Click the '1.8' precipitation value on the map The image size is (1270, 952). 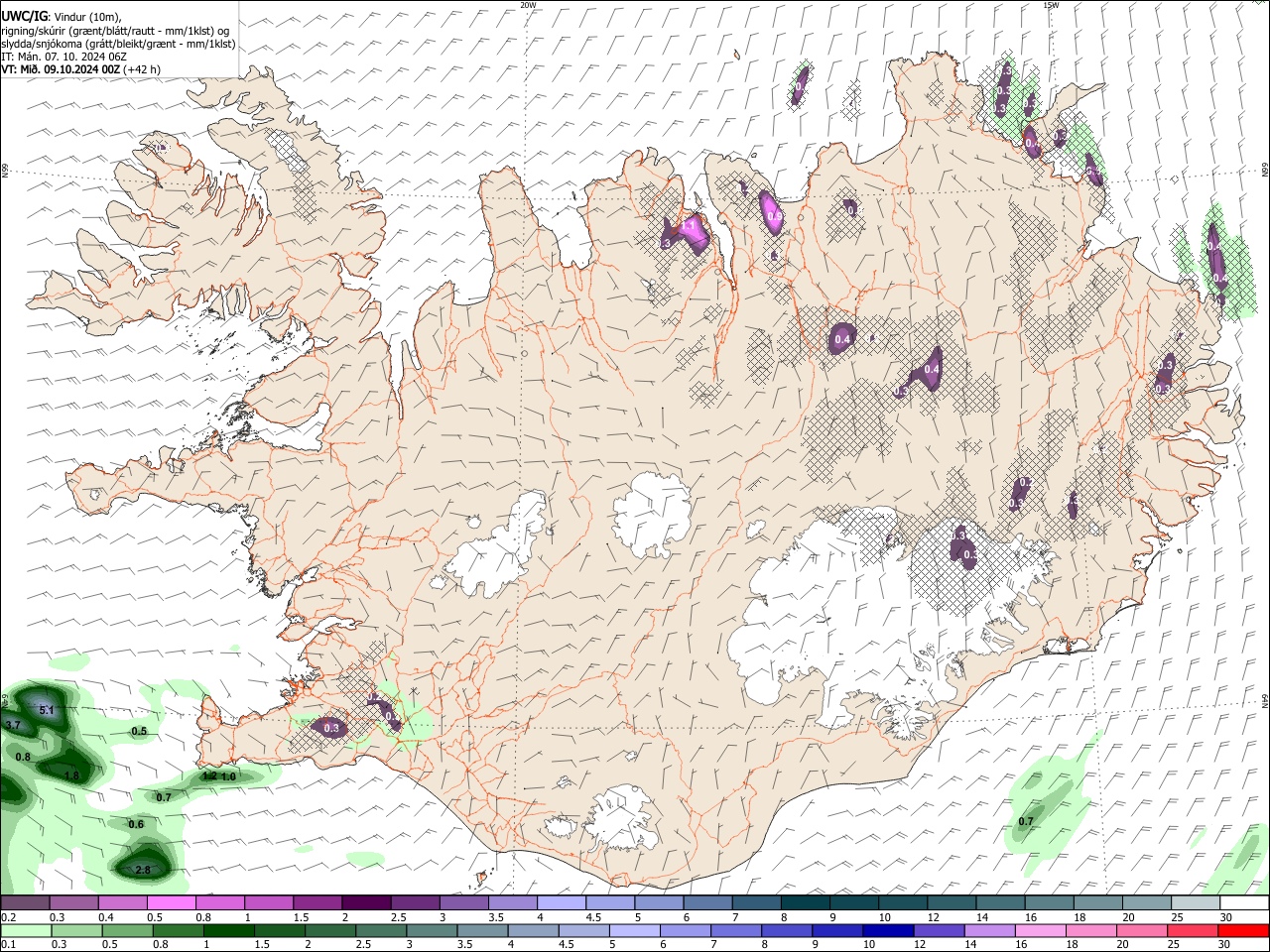(71, 775)
